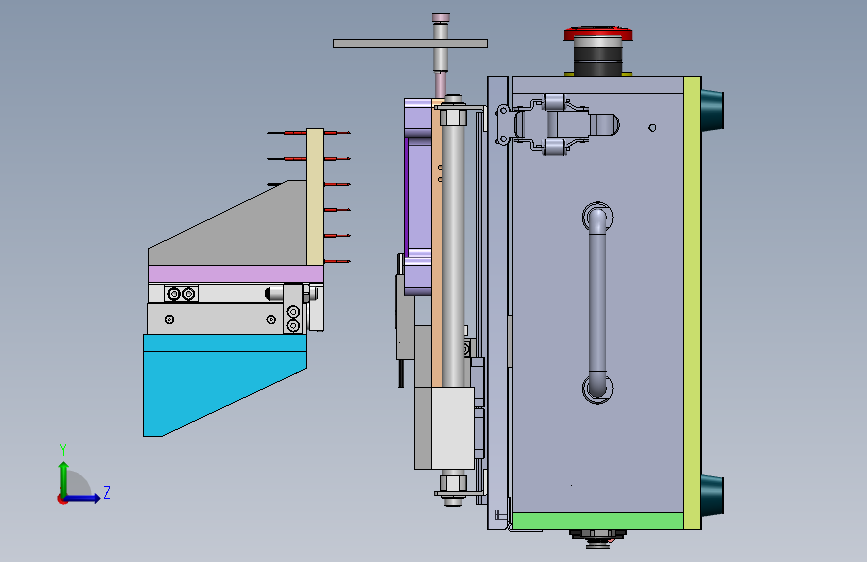Select the horizontal gray plate at the top
867x562 pixels.
click(410, 44)
